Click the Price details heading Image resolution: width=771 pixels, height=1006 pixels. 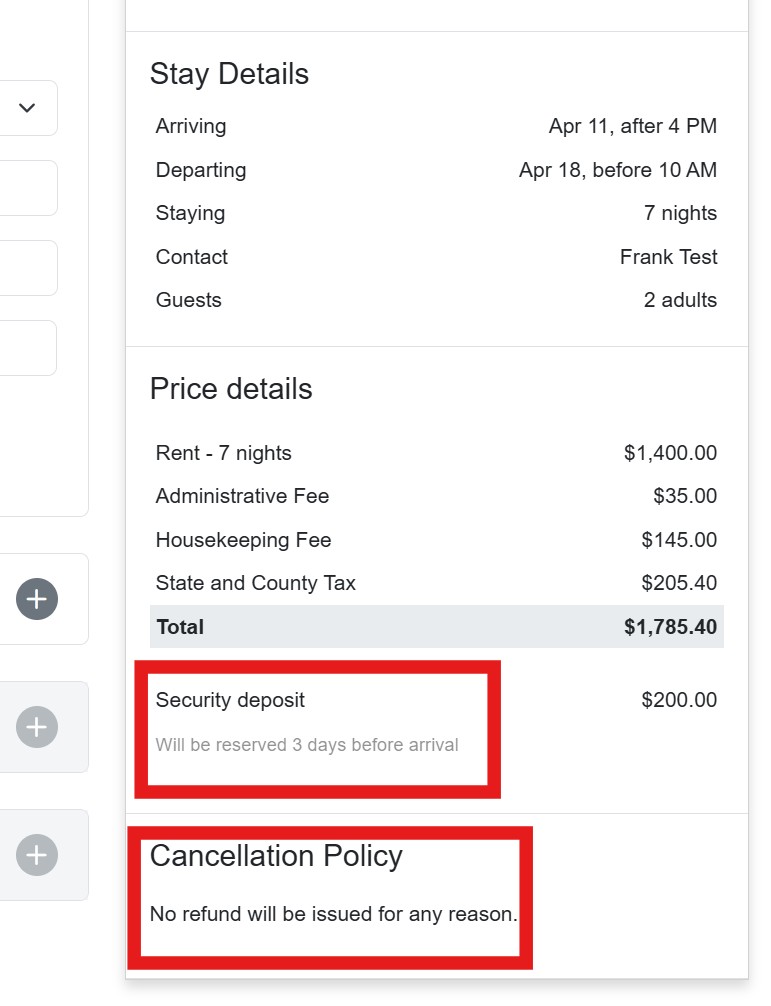point(231,389)
